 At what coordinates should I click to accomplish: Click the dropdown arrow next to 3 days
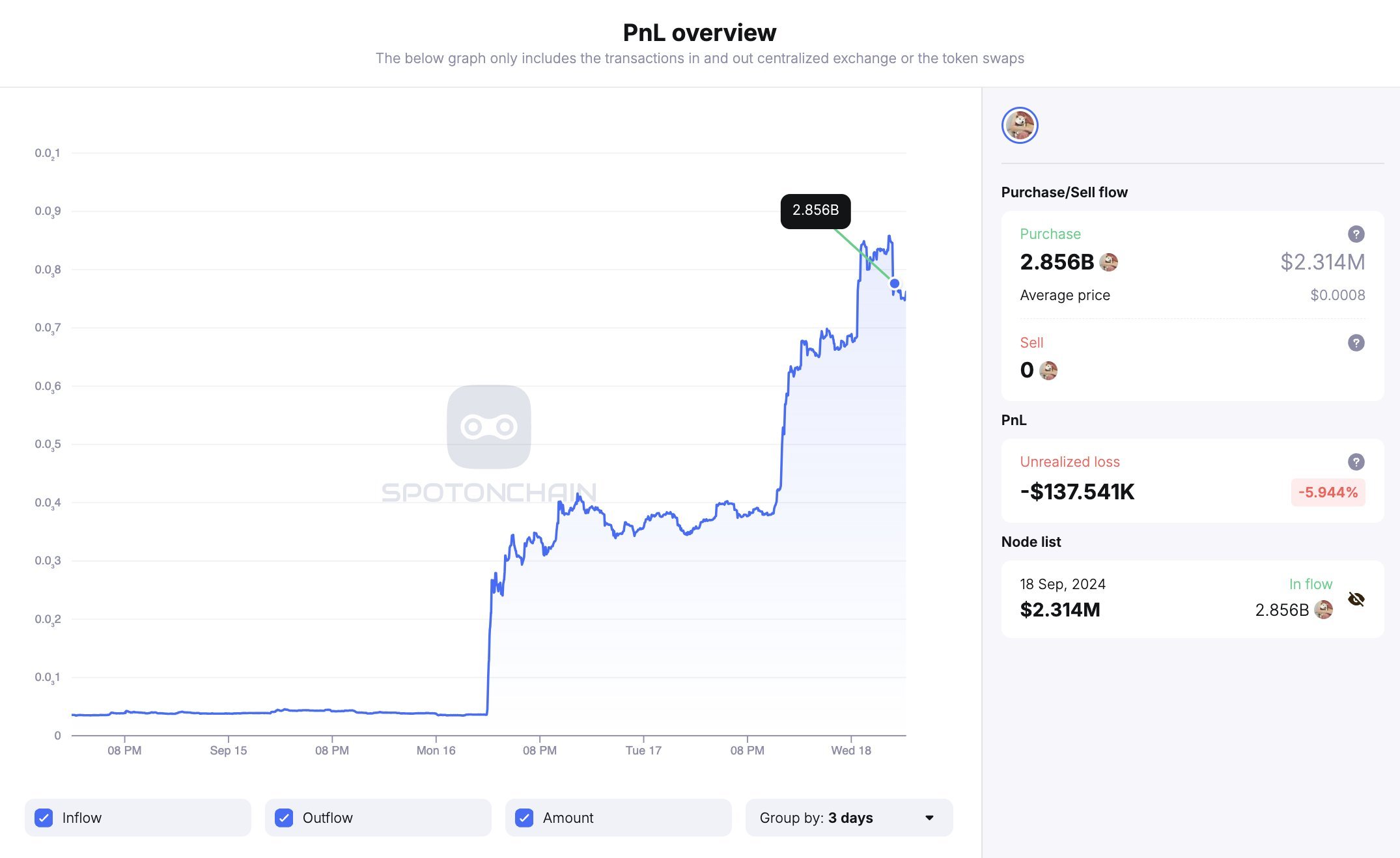point(929,818)
